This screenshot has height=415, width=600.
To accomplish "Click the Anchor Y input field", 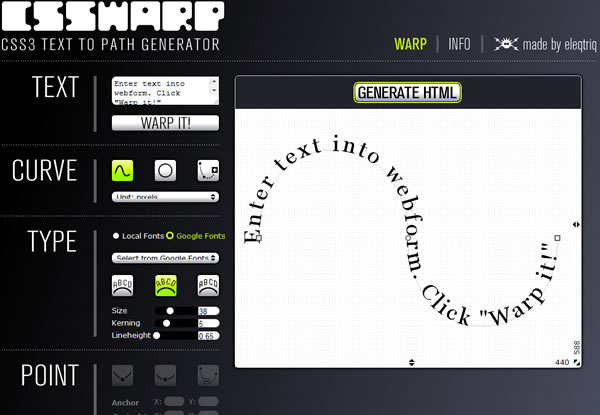I will click(208, 401).
